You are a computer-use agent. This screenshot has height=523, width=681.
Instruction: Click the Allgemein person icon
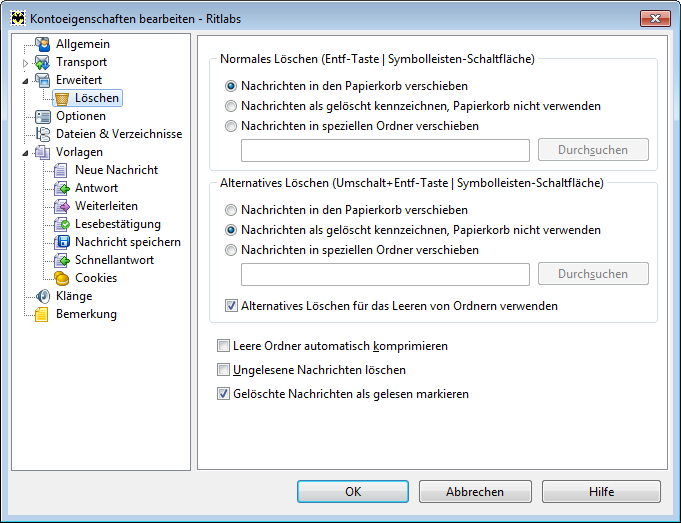43,44
